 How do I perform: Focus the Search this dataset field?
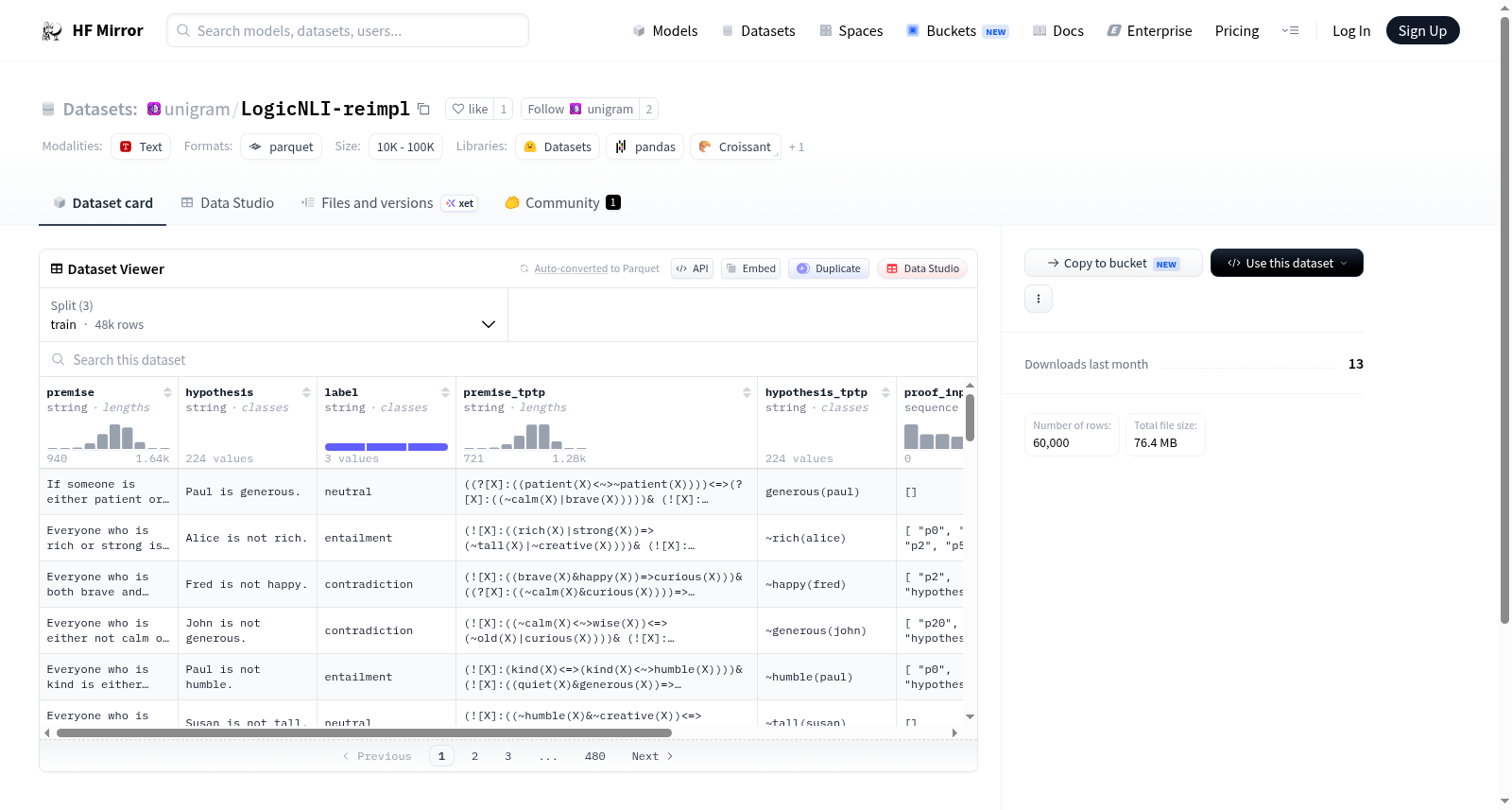(508, 359)
